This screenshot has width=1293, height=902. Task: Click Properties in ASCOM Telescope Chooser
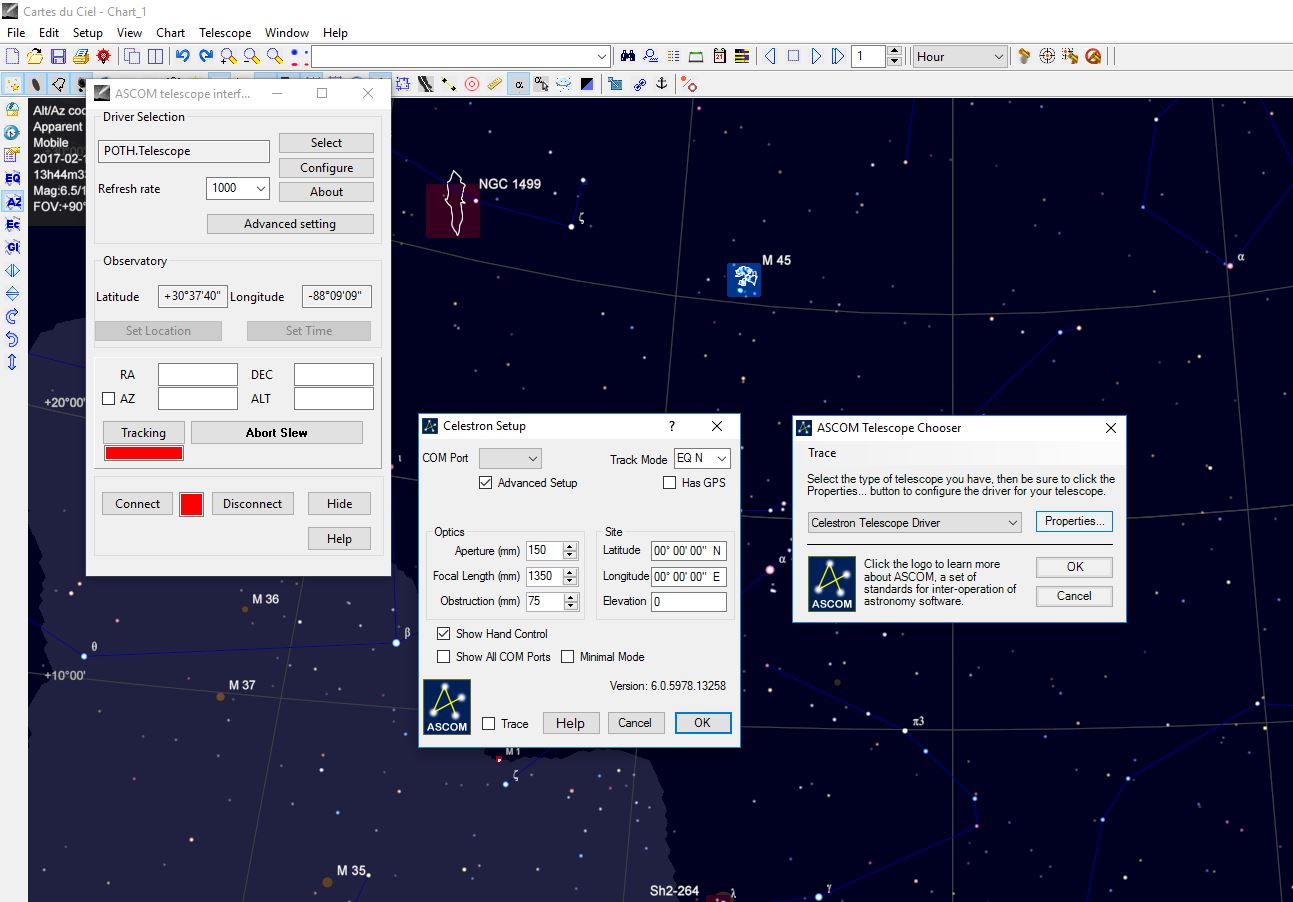[x=1073, y=521]
